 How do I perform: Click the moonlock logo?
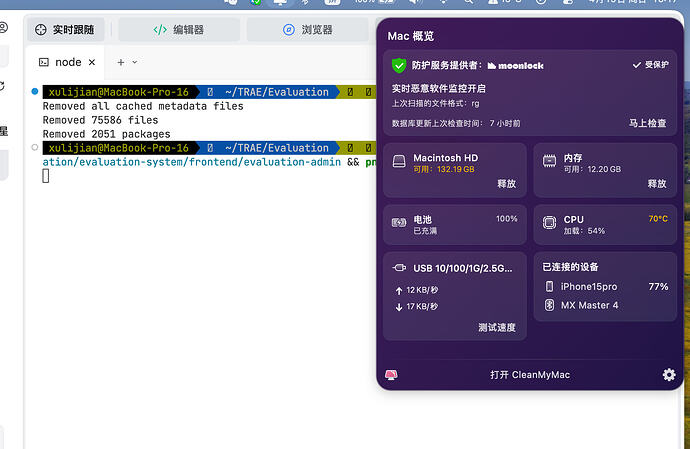[516, 66]
